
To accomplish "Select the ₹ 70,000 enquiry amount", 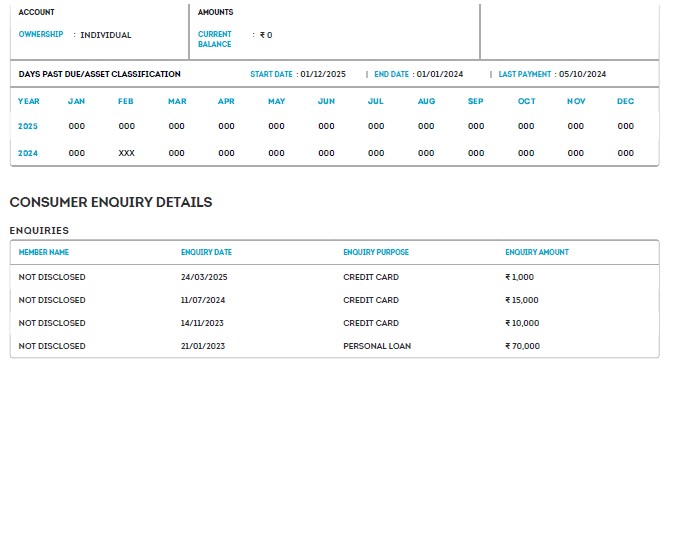I will click(522, 346).
